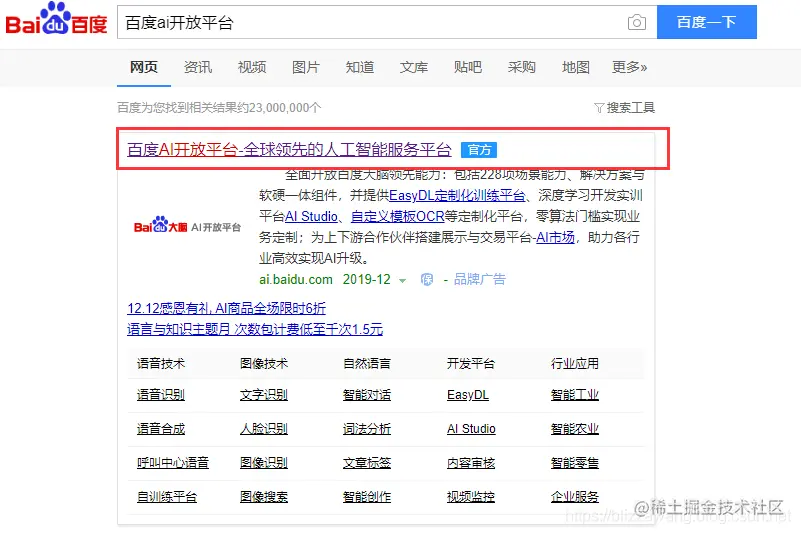Follow the AI市场 link
Viewport: 801px width, 534px height.
coord(555,237)
